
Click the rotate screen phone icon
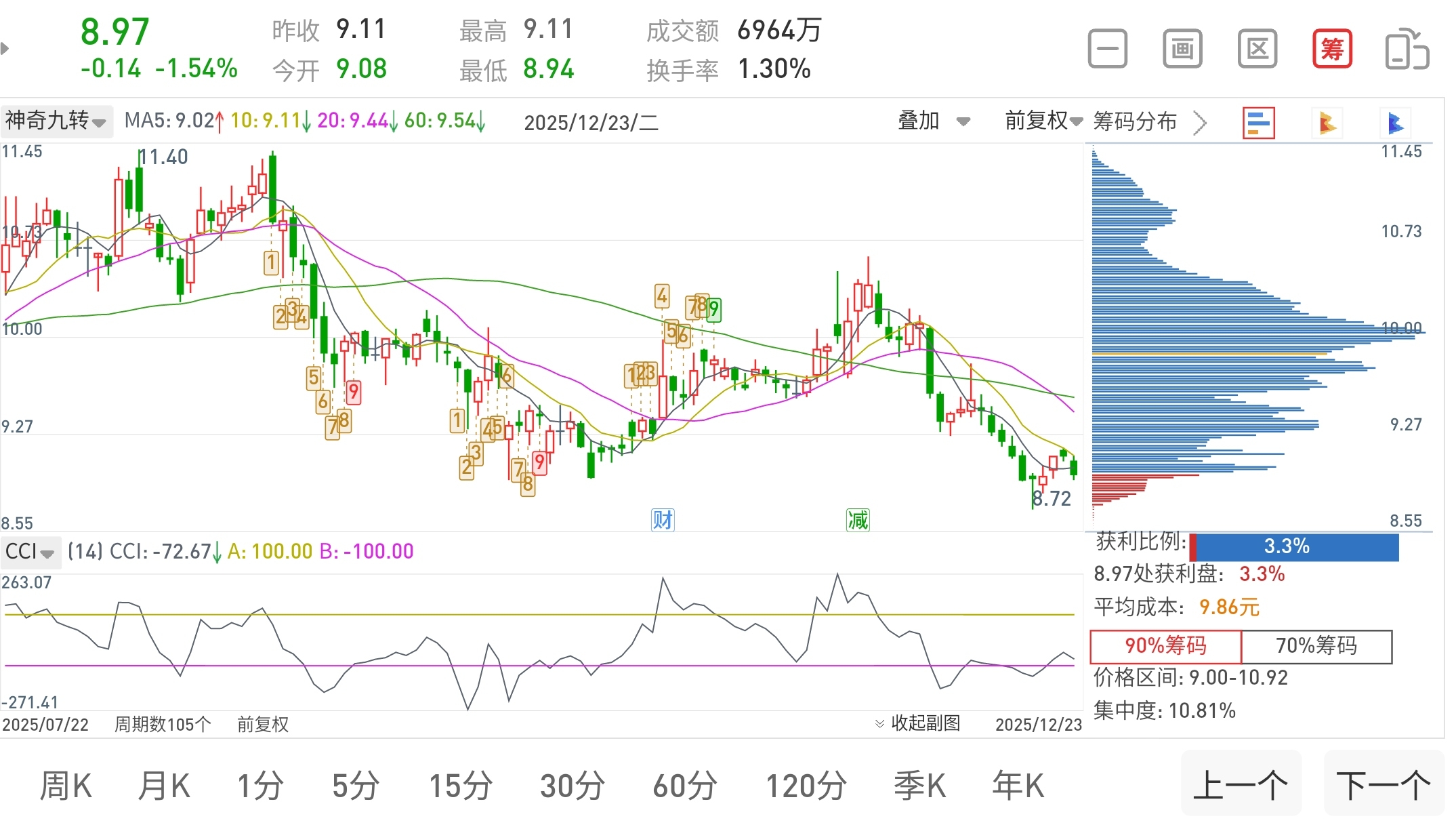pos(1407,49)
